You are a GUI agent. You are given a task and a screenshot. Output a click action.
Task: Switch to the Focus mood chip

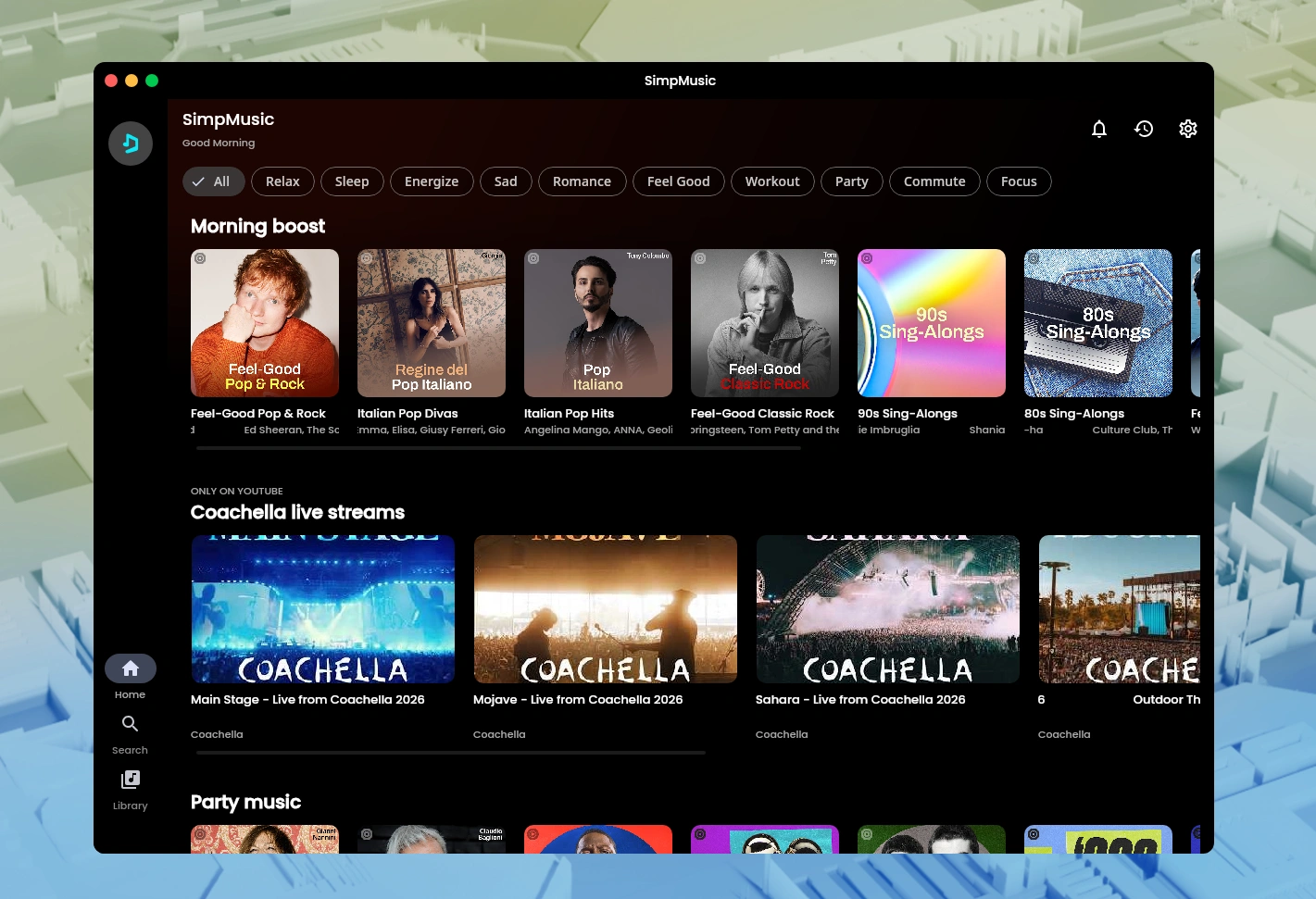1019,181
